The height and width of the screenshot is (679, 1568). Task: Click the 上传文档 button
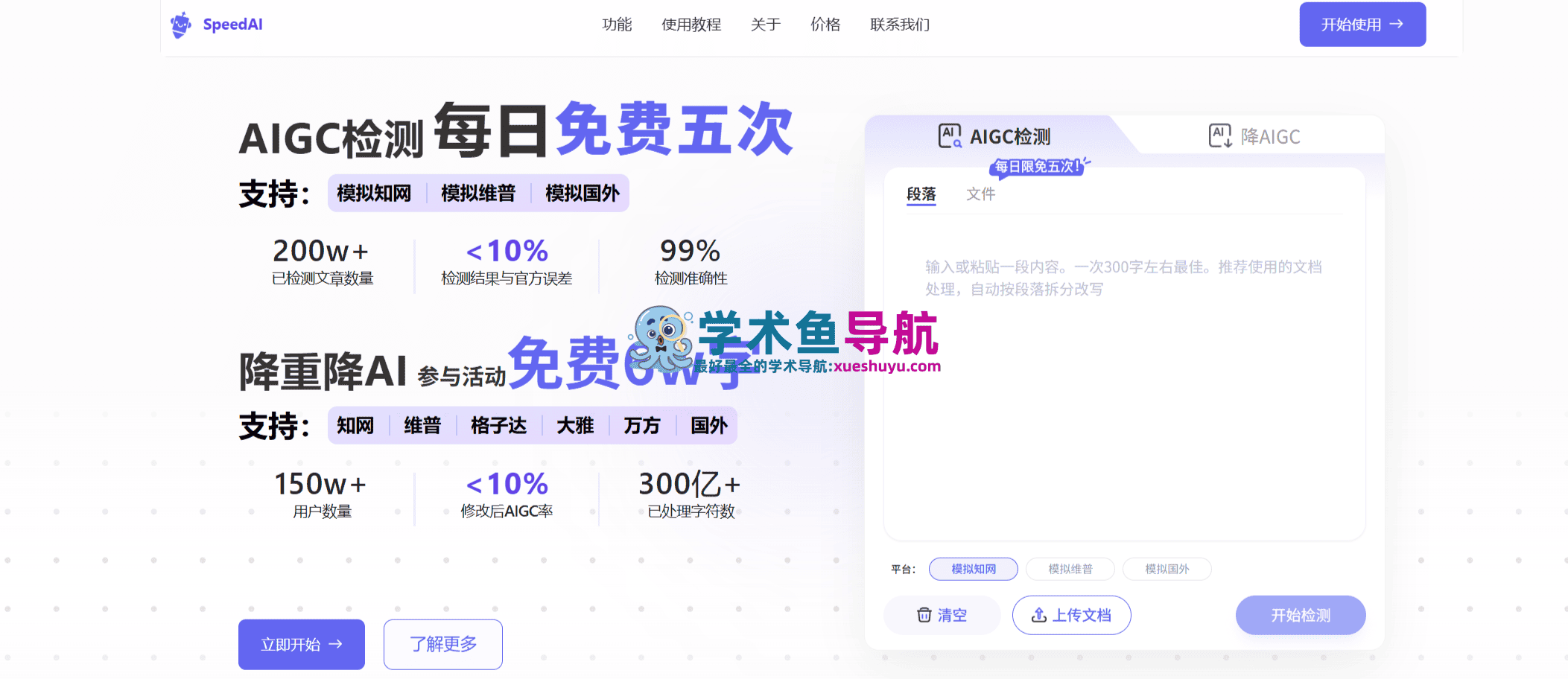[x=1072, y=615]
